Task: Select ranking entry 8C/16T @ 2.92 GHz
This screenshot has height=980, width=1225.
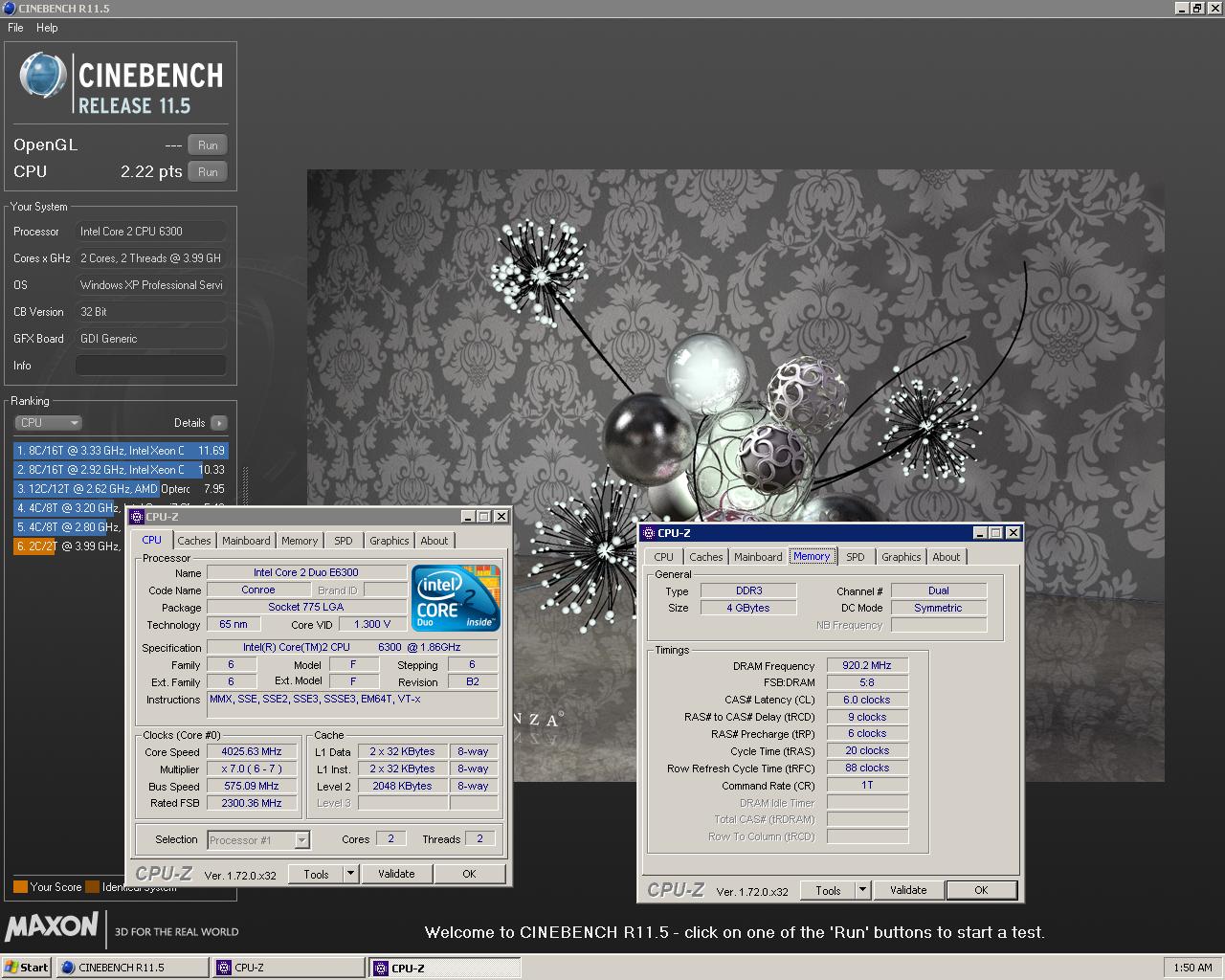Action: click(121, 470)
